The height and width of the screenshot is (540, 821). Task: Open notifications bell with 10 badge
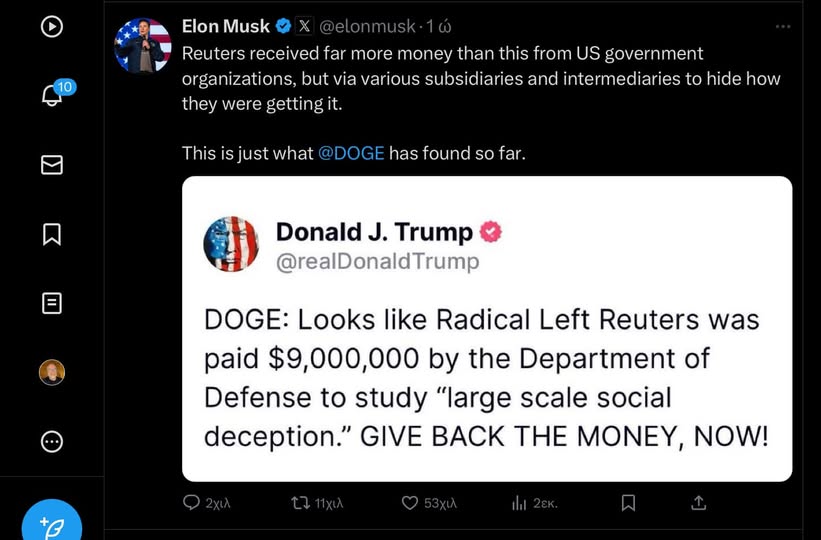[52, 96]
